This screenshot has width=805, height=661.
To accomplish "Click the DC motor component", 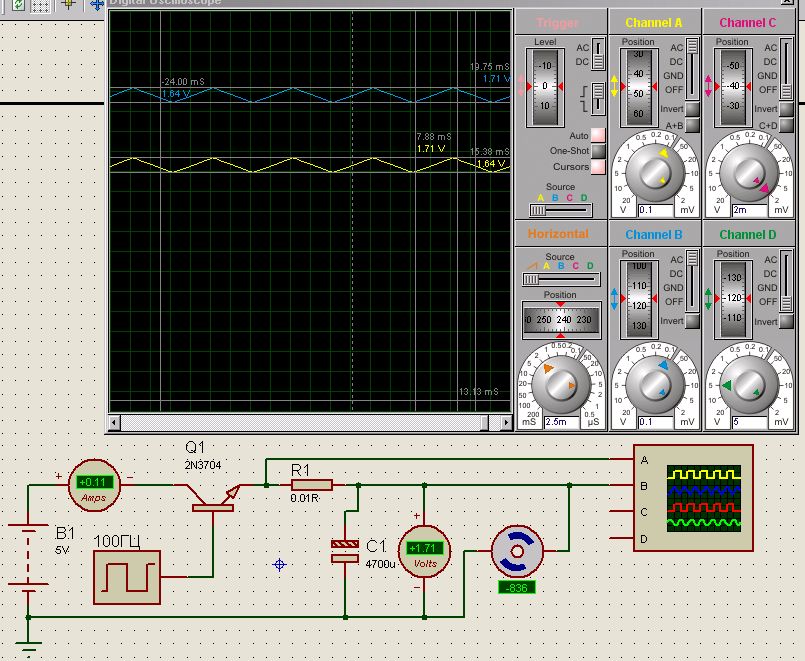I will pyautogui.click(x=517, y=551).
